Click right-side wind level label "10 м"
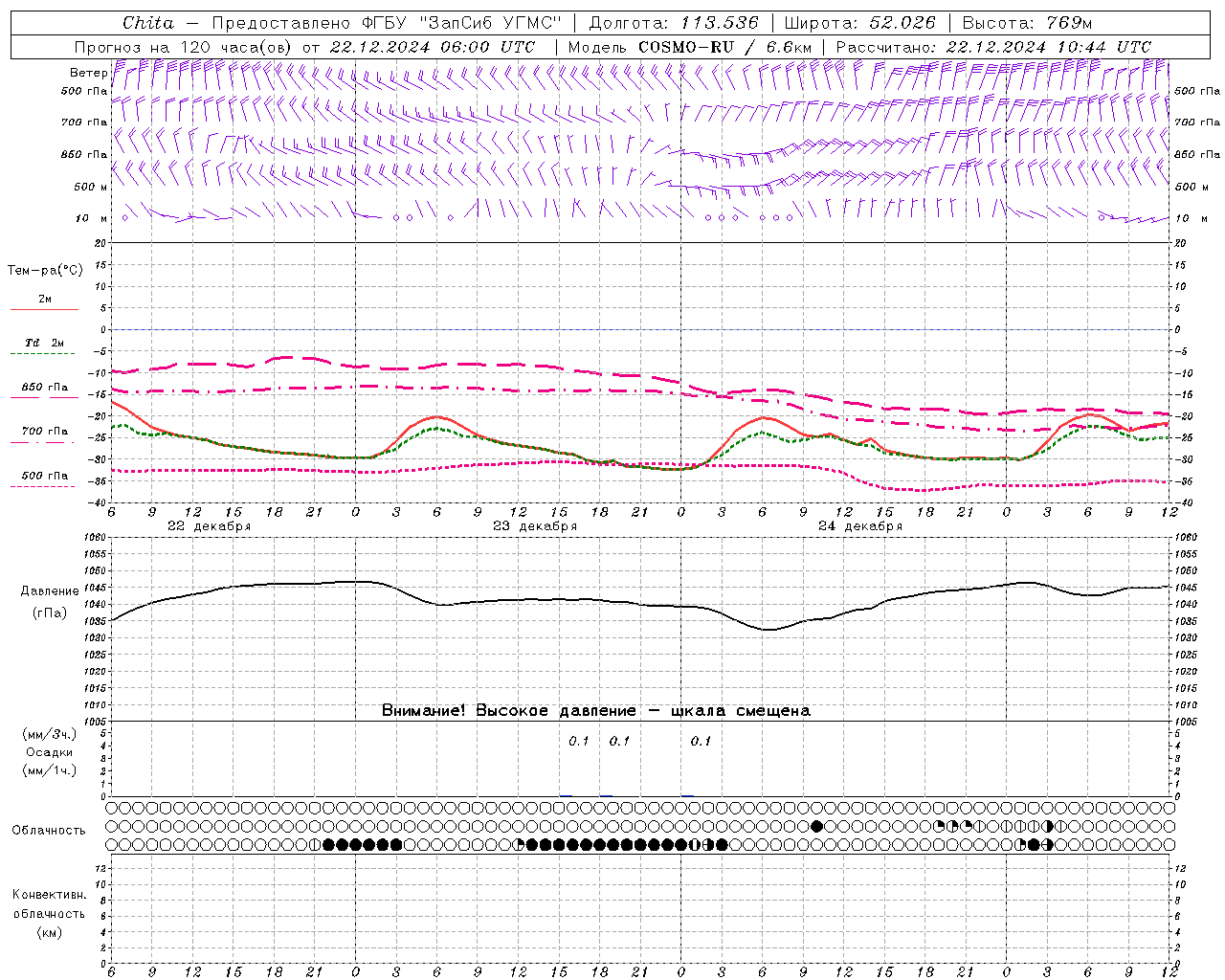 coord(1191,218)
